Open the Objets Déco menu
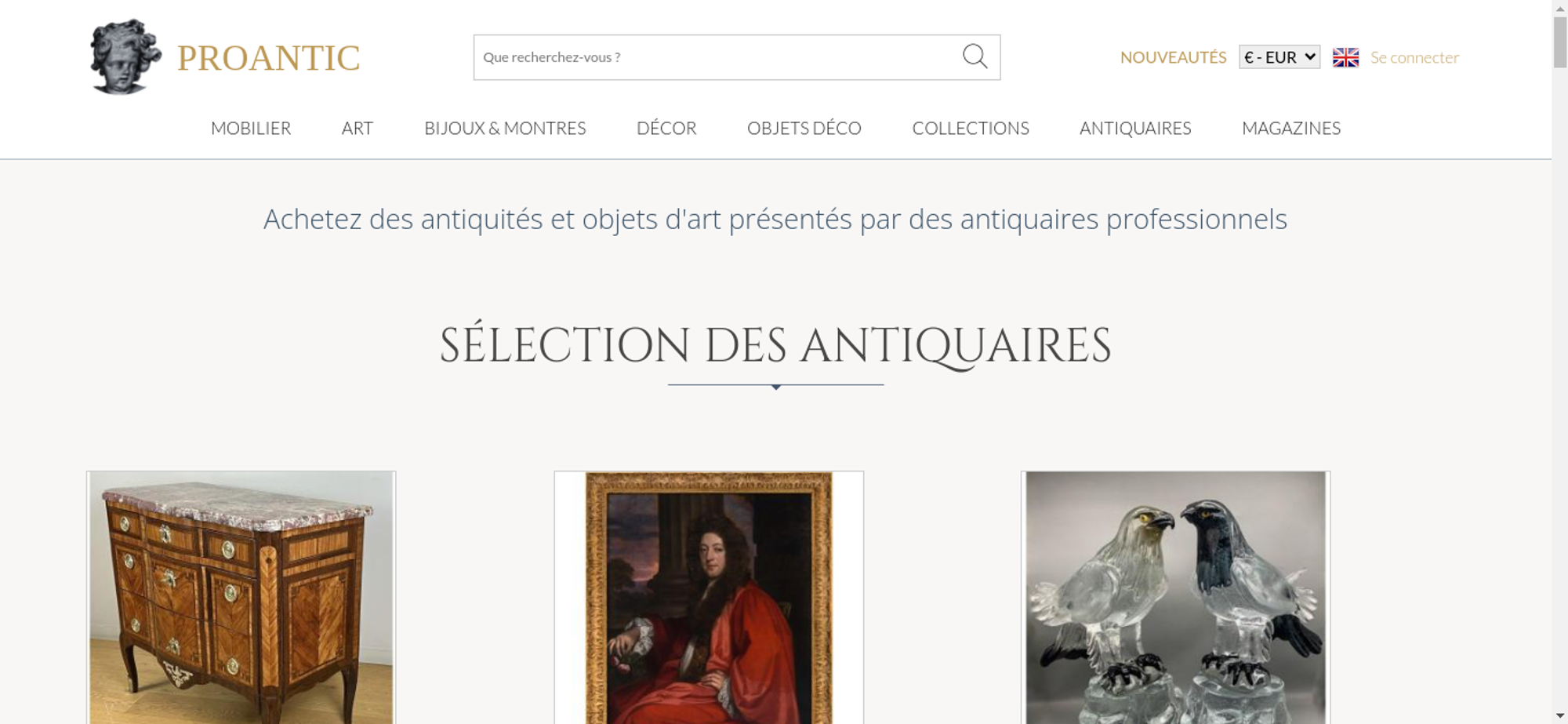 point(804,128)
